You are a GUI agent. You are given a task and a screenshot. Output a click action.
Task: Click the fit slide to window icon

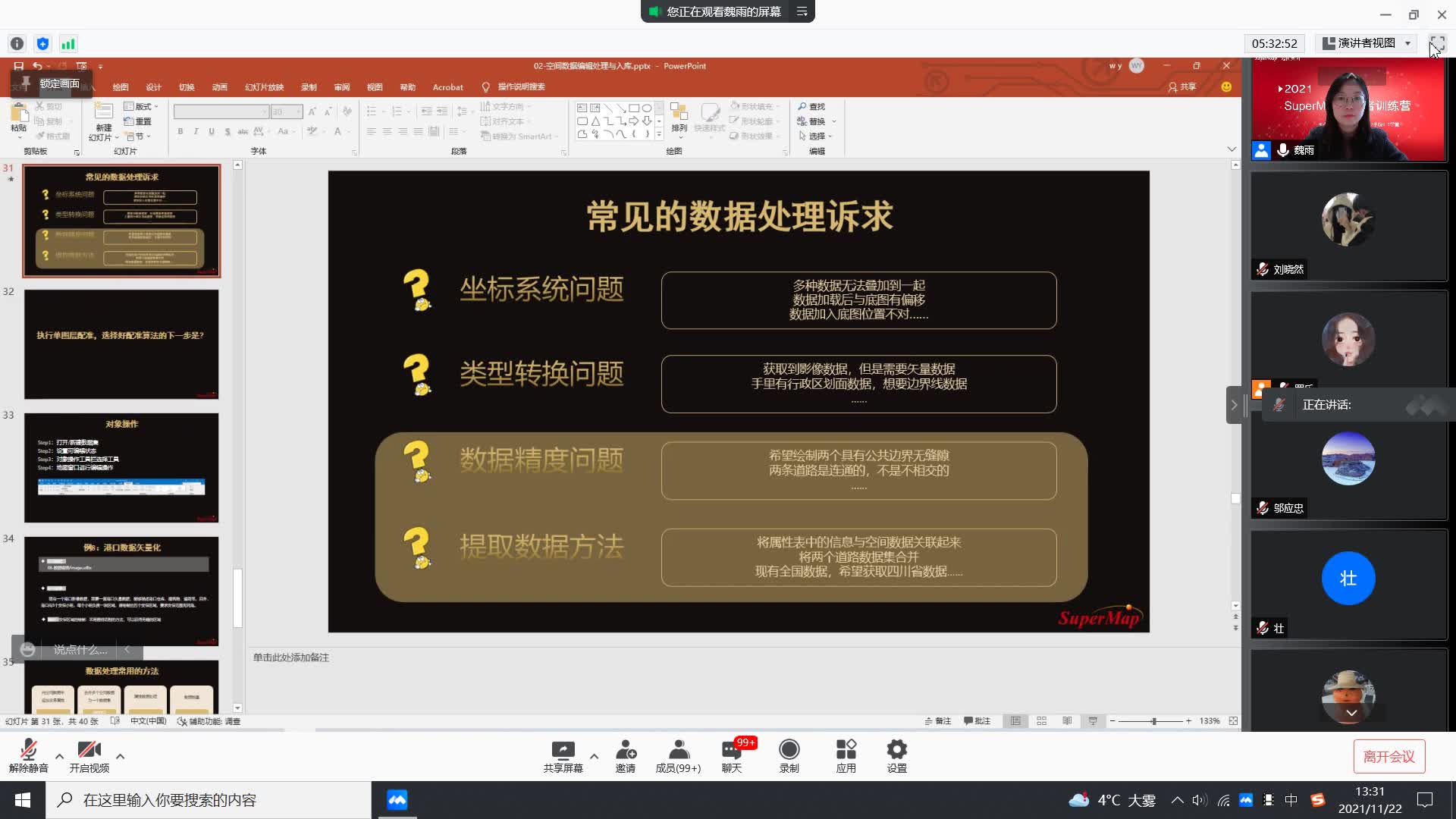(x=1233, y=721)
